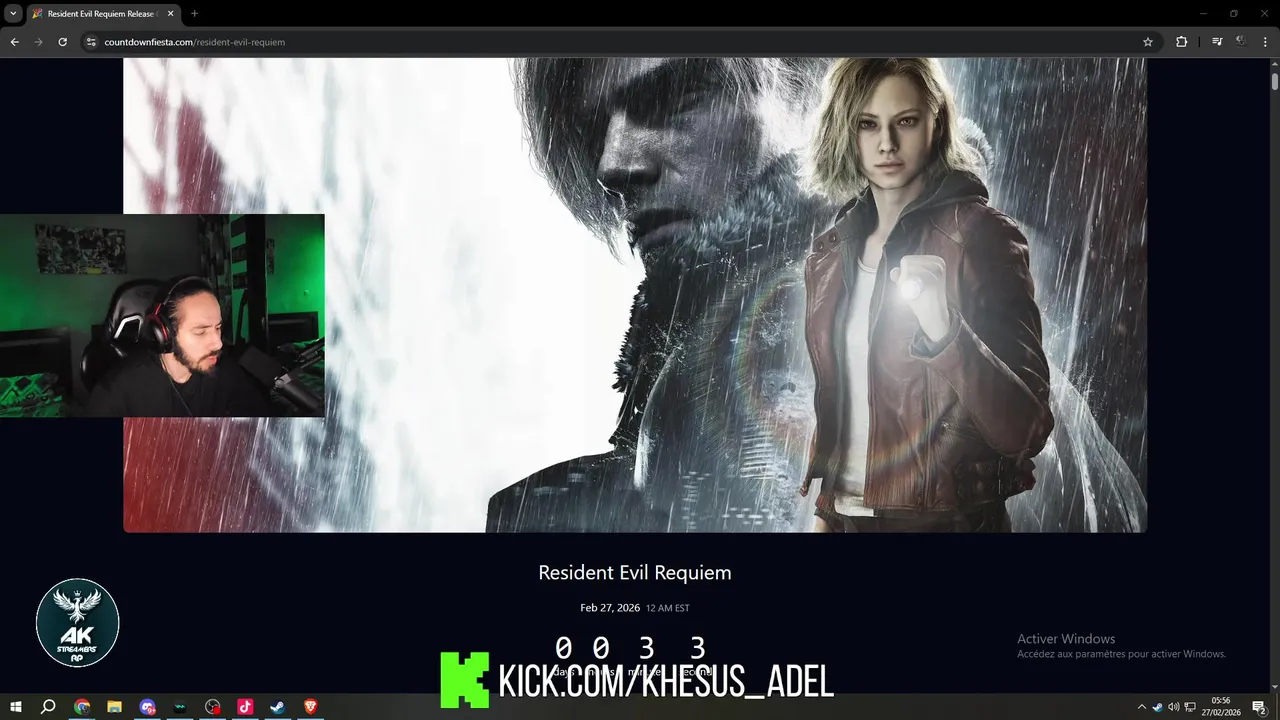The image size is (1280, 720).
Task: Open TikTok app from the taskbar
Action: tap(245, 707)
